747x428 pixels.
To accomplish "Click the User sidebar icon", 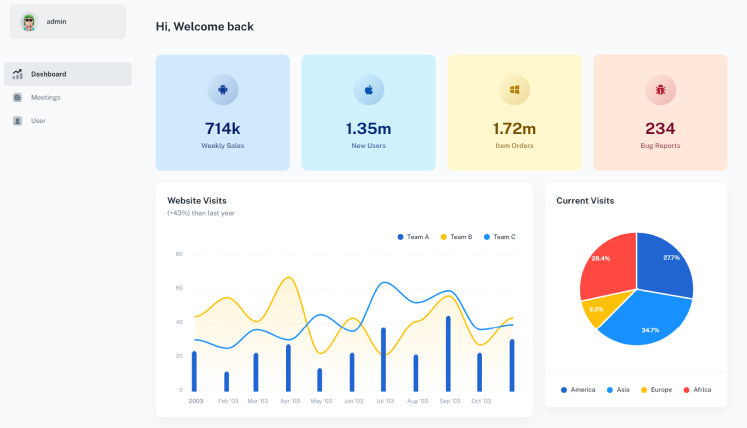I will (x=18, y=121).
